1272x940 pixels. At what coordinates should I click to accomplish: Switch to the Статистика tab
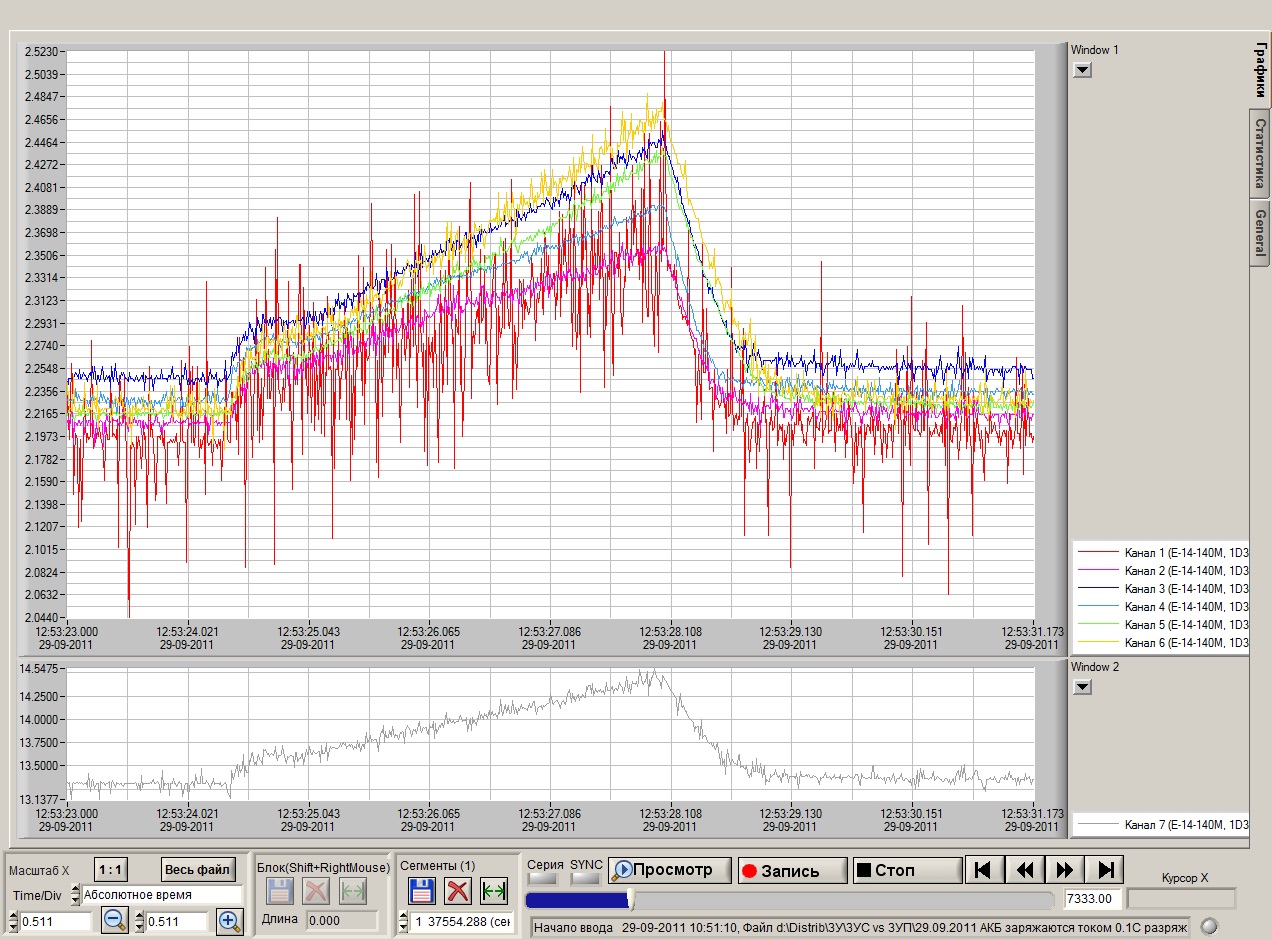pyautogui.click(x=1260, y=154)
